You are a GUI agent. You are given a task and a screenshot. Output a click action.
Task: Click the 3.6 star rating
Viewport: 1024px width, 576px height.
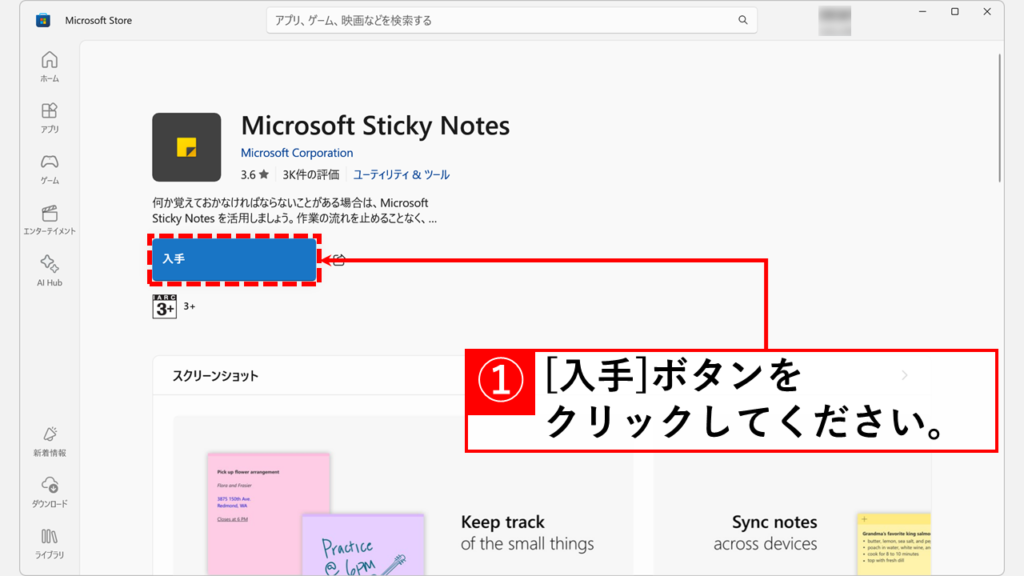click(x=255, y=174)
